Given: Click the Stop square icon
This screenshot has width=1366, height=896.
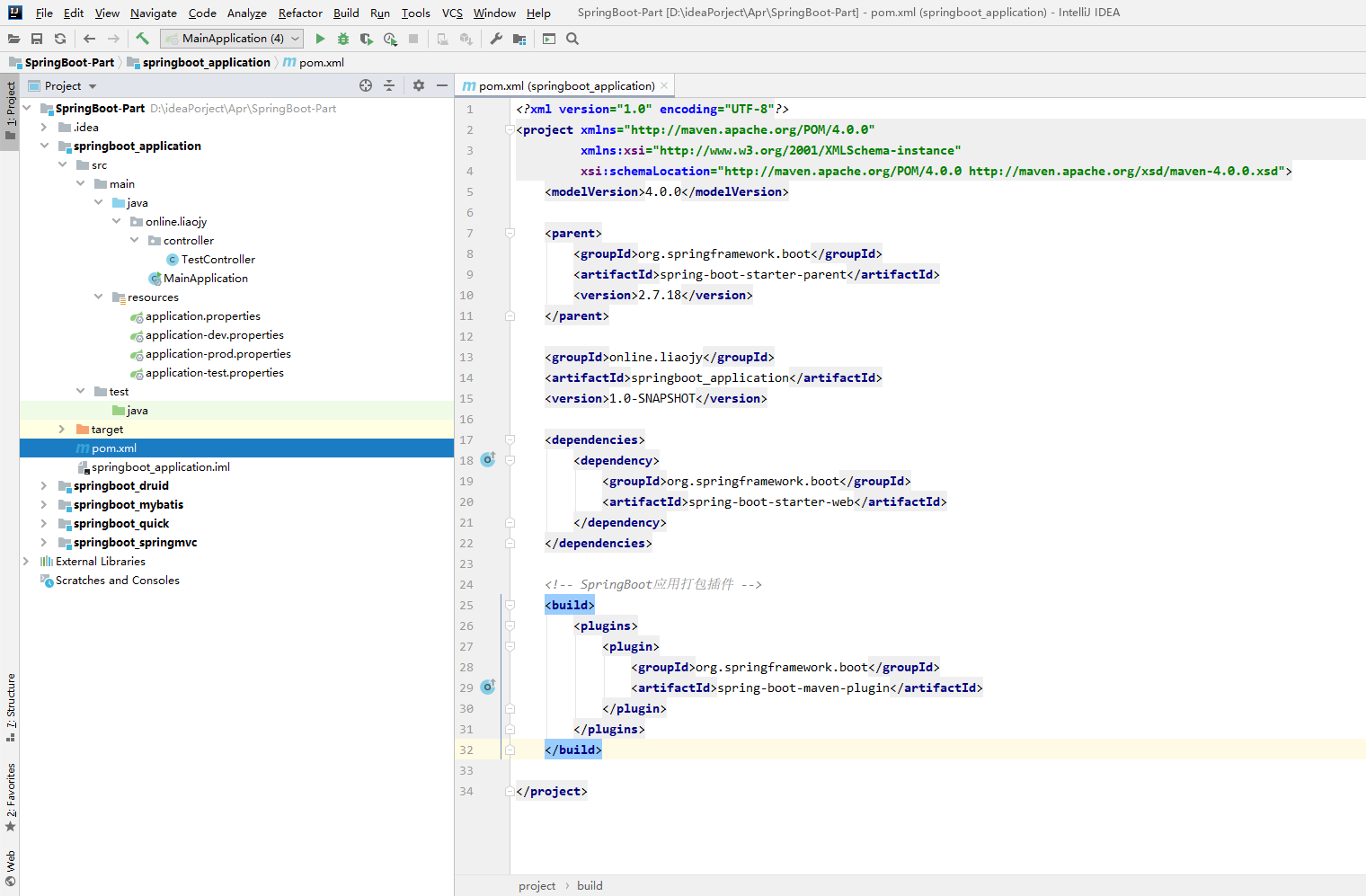Looking at the screenshot, I should 413,39.
